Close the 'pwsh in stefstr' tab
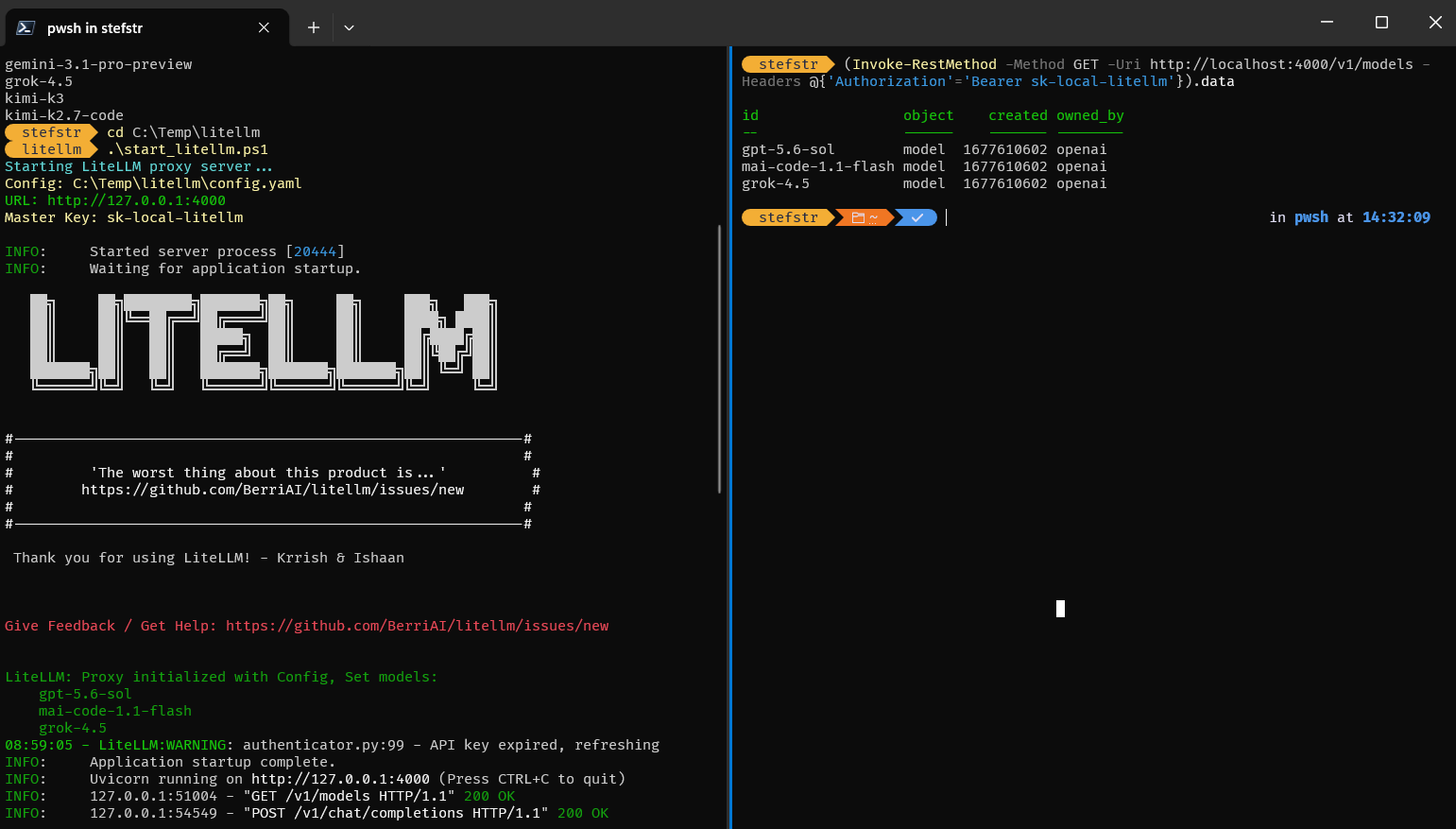This screenshot has height=829, width=1456. pos(264,27)
